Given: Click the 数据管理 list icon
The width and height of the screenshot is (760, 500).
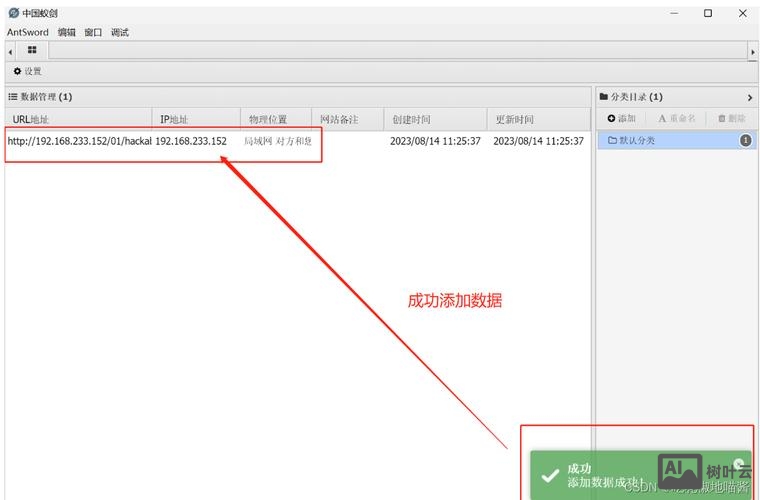Looking at the screenshot, I should pyautogui.click(x=13, y=97).
